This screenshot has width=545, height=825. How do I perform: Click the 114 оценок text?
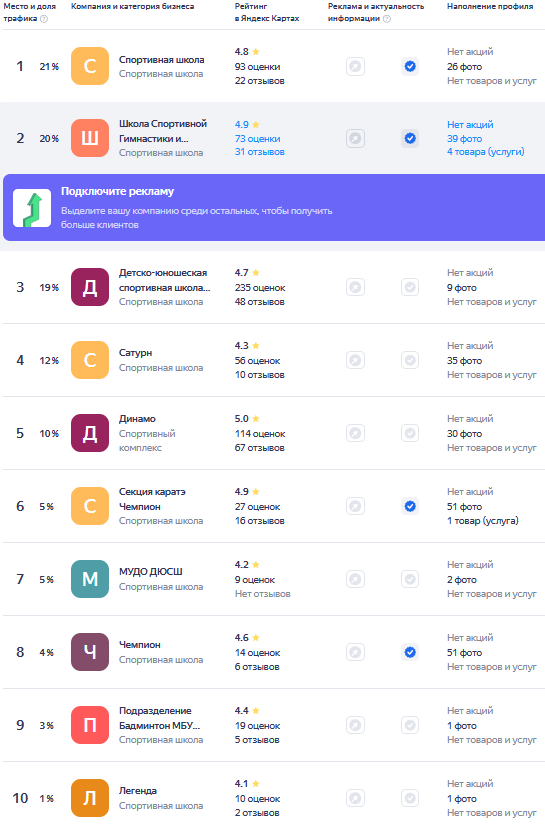pos(260,434)
